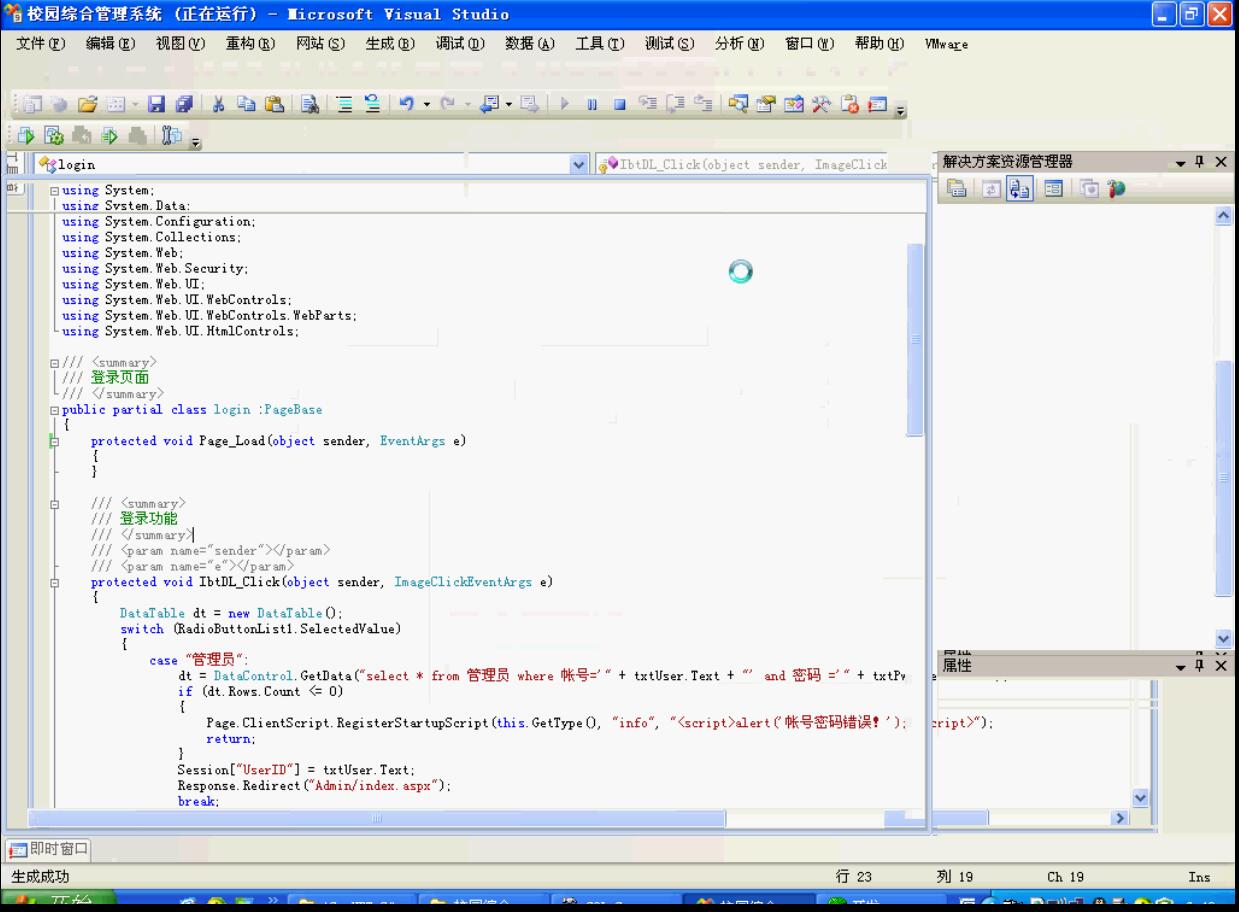The height and width of the screenshot is (912, 1239).
Task: Open Undo history dropdown arrow
Action: tap(426, 105)
